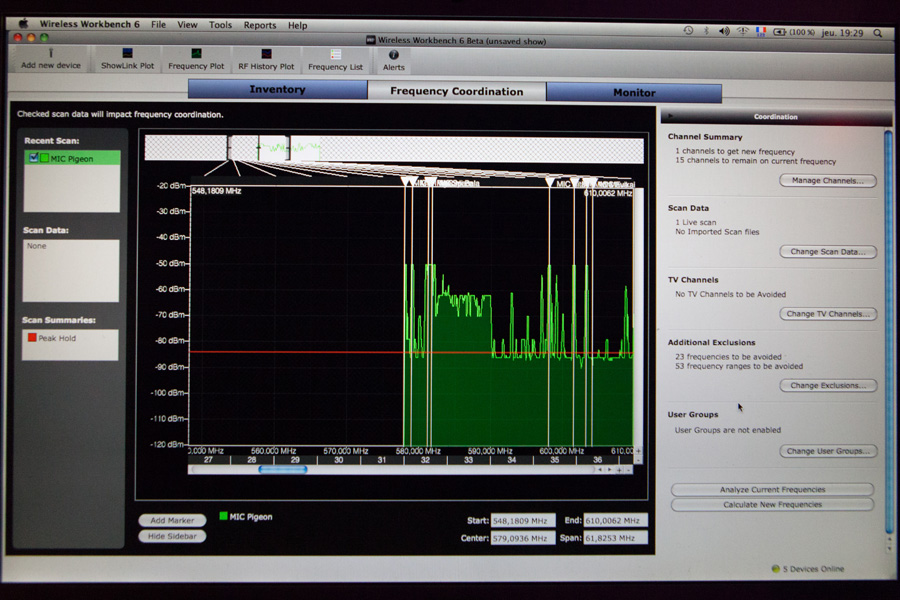Click the Span frequency field
The height and width of the screenshot is (600, 900).
point(615,538)
